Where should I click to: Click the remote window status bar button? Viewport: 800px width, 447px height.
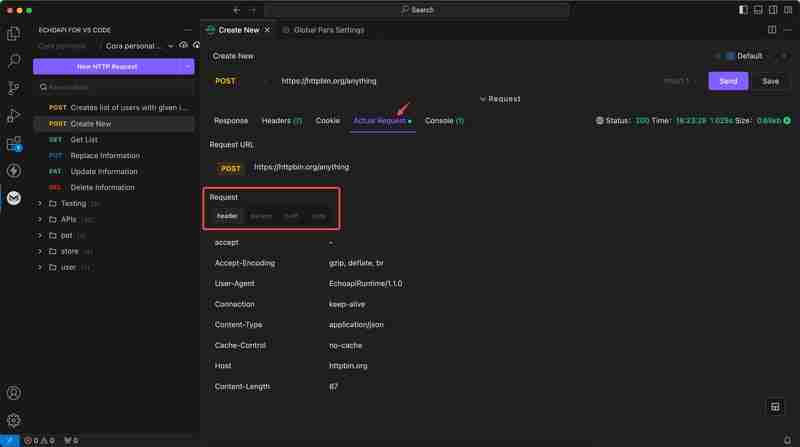[10, 440]
